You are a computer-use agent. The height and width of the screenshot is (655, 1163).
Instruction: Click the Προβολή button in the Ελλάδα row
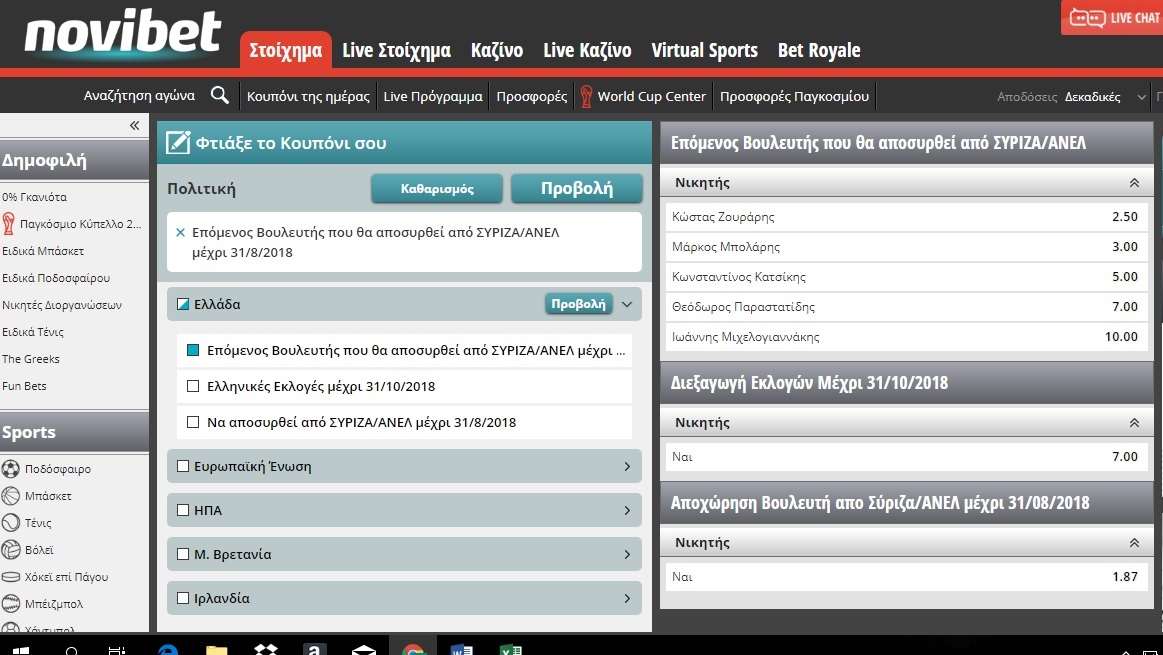coord(579,304)
